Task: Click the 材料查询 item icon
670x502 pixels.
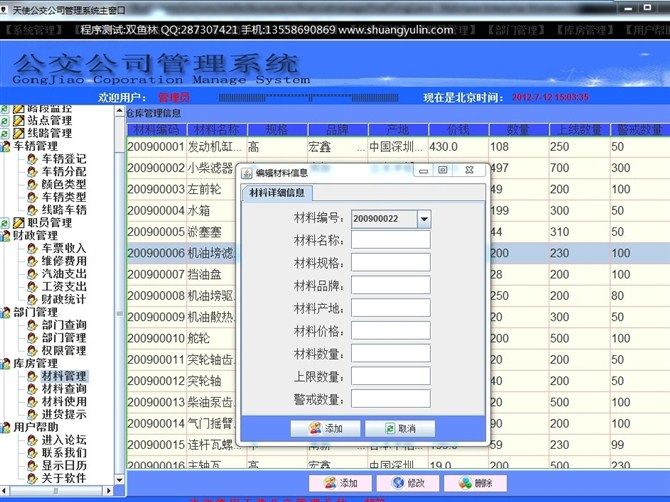Action: (x=32, y=389)
